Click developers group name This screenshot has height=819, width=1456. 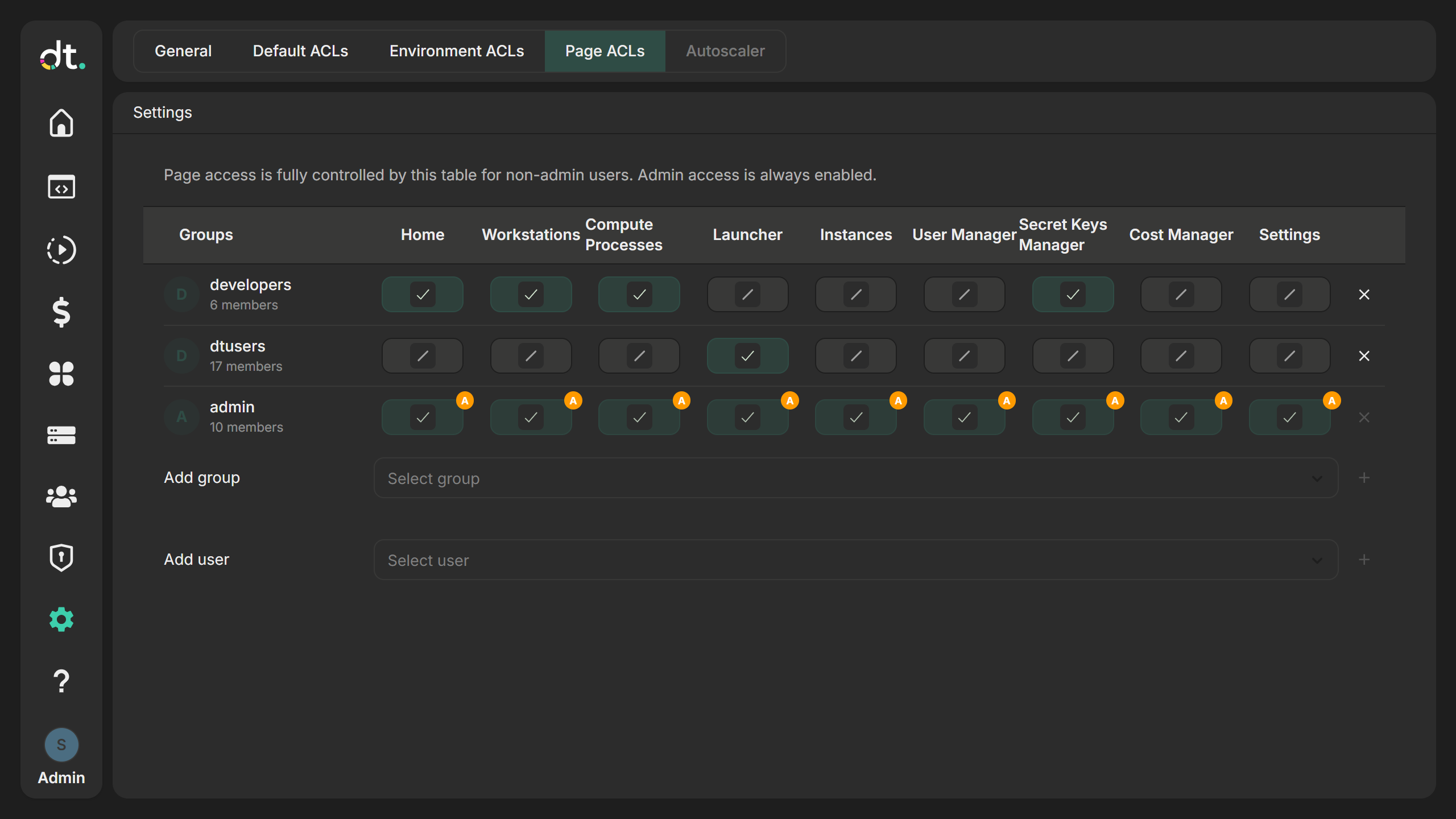[250, 285]
